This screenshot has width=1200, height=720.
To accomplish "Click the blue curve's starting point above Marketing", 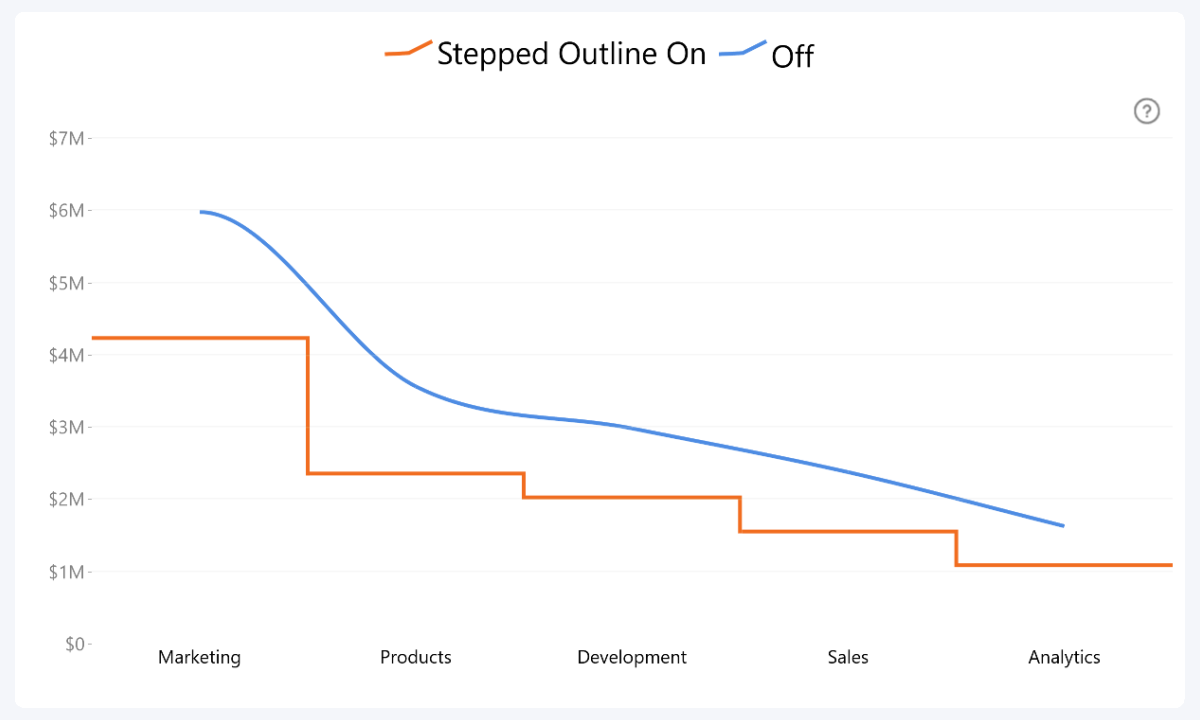I will tap(201, 212).
